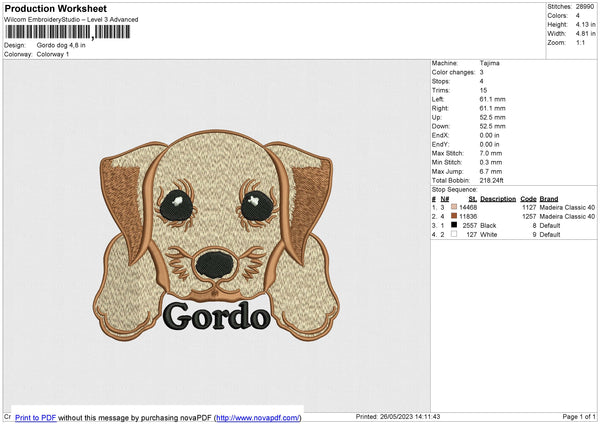Click the brown swatch for thread 1257
The image size is (600, 424).
tap(454, 216)
